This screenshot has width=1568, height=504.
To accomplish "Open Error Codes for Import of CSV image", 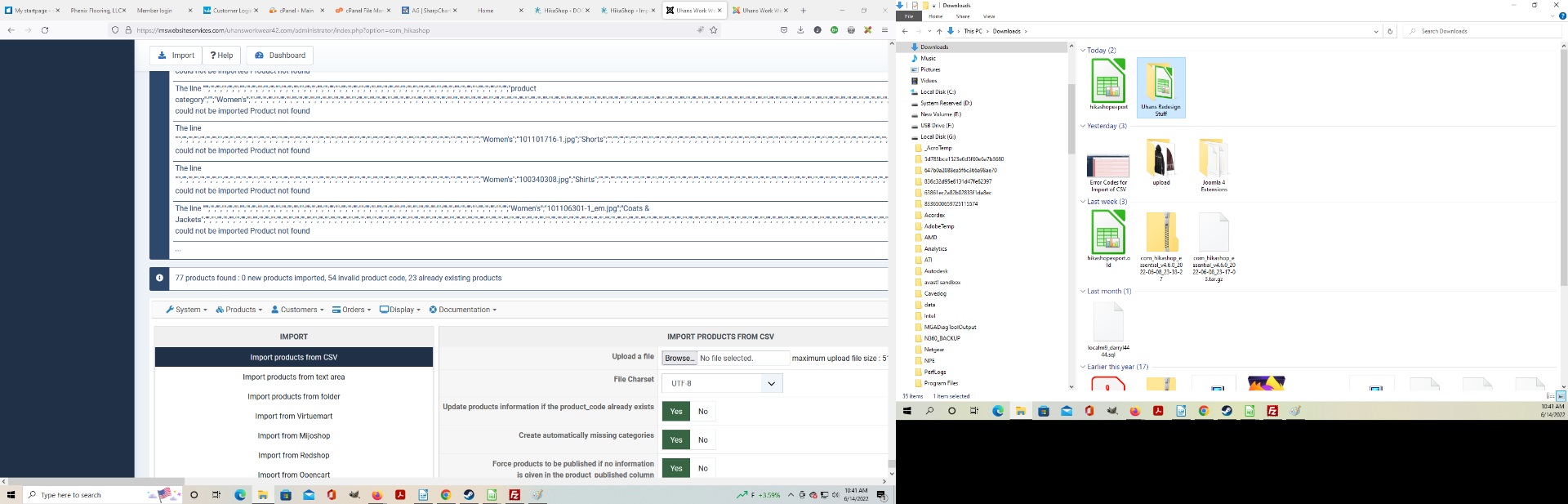I will 1108,173.
